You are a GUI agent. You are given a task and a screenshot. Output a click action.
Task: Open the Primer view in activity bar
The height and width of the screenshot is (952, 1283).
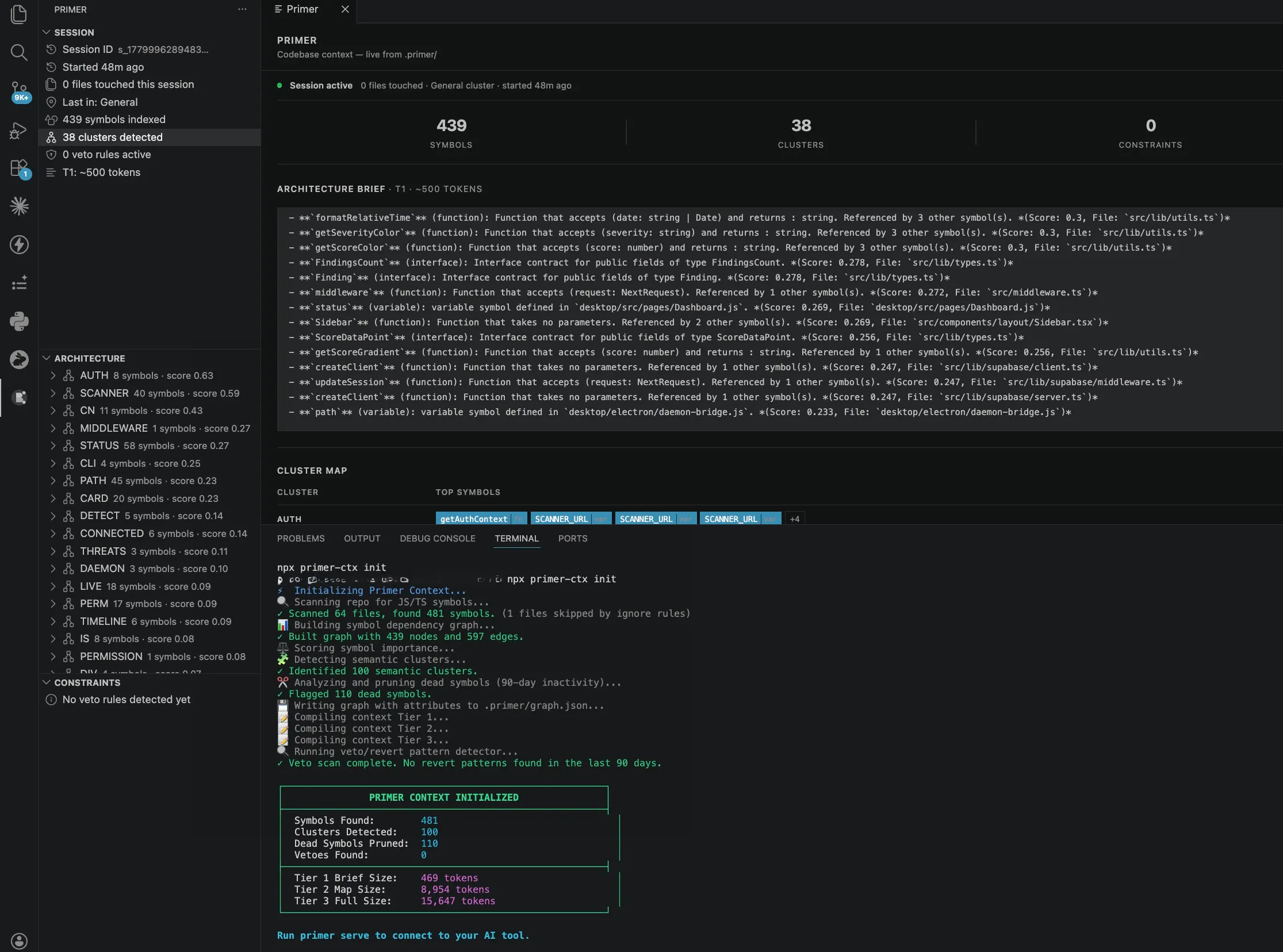click(19, 398)
